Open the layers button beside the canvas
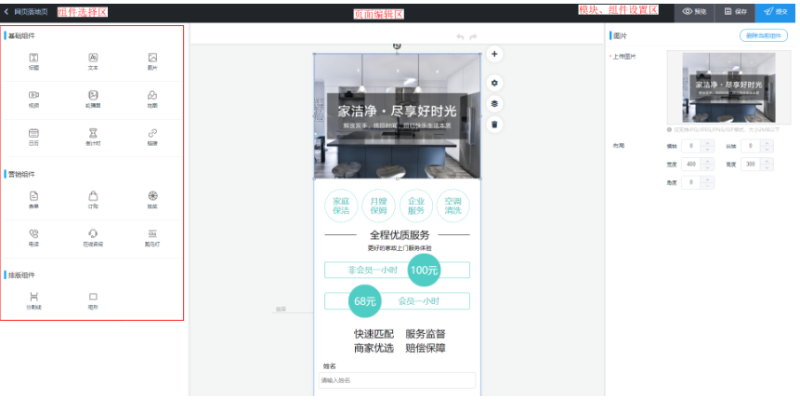 (494, 104)
